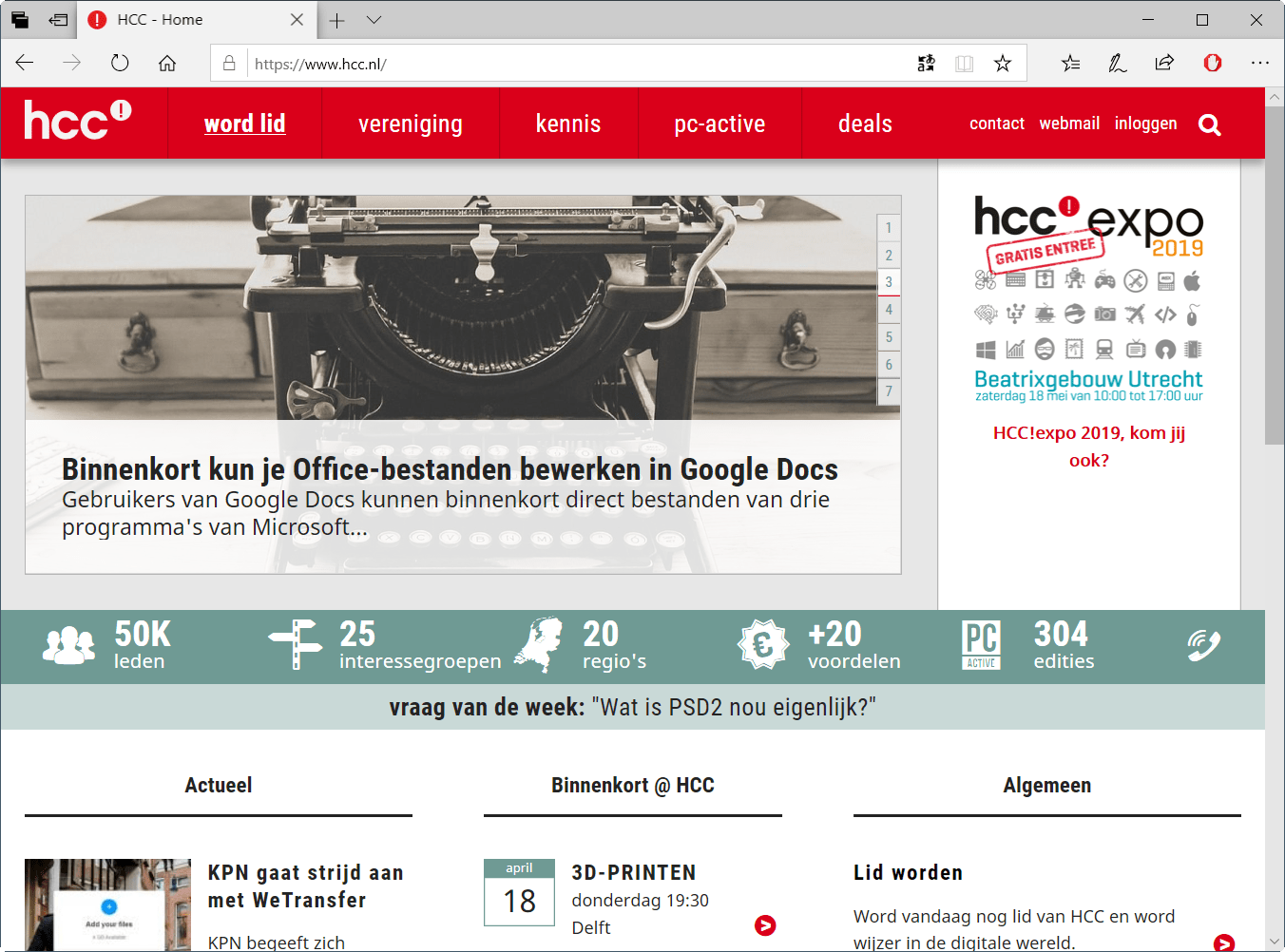Open the site search magnifier icon
Viewport: 1285px width, 952px height.
click(1209, 124)
